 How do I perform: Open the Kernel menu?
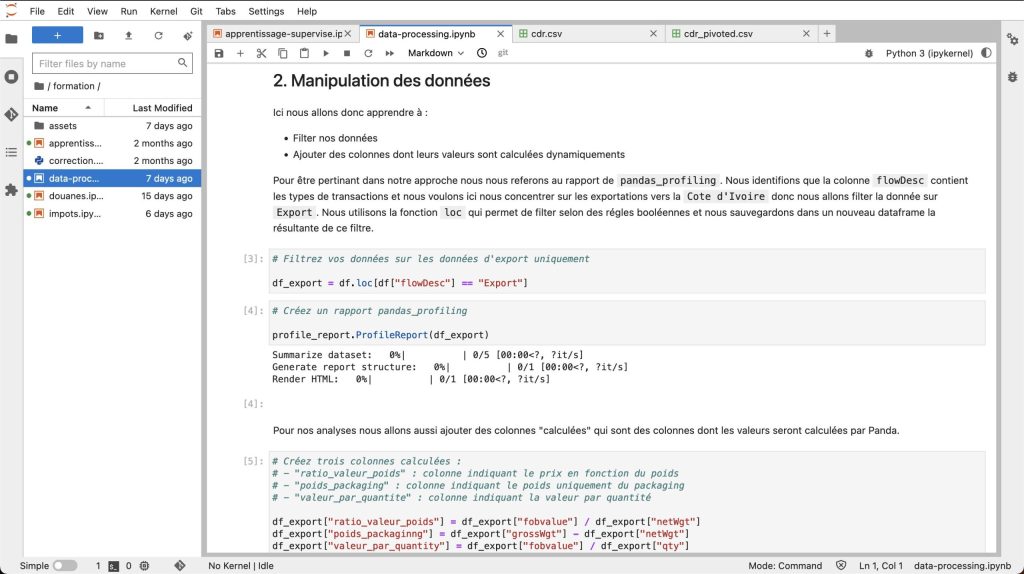tap(163, 11)
